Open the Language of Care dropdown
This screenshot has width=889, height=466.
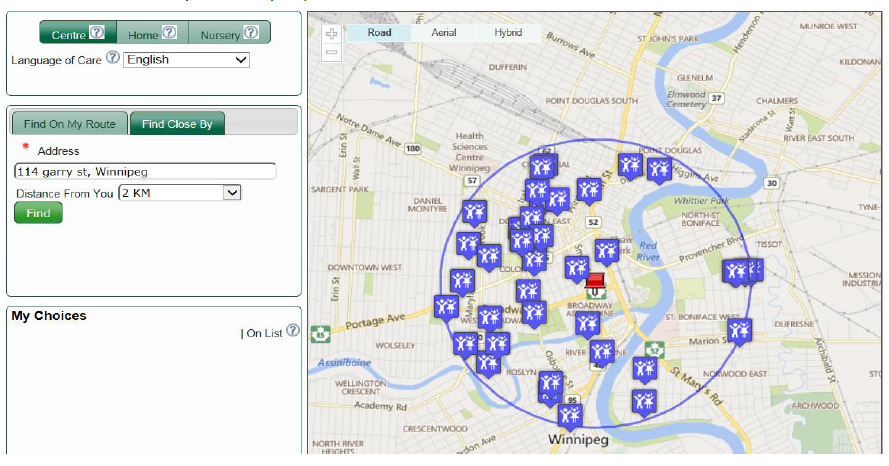tap(186, 60)
